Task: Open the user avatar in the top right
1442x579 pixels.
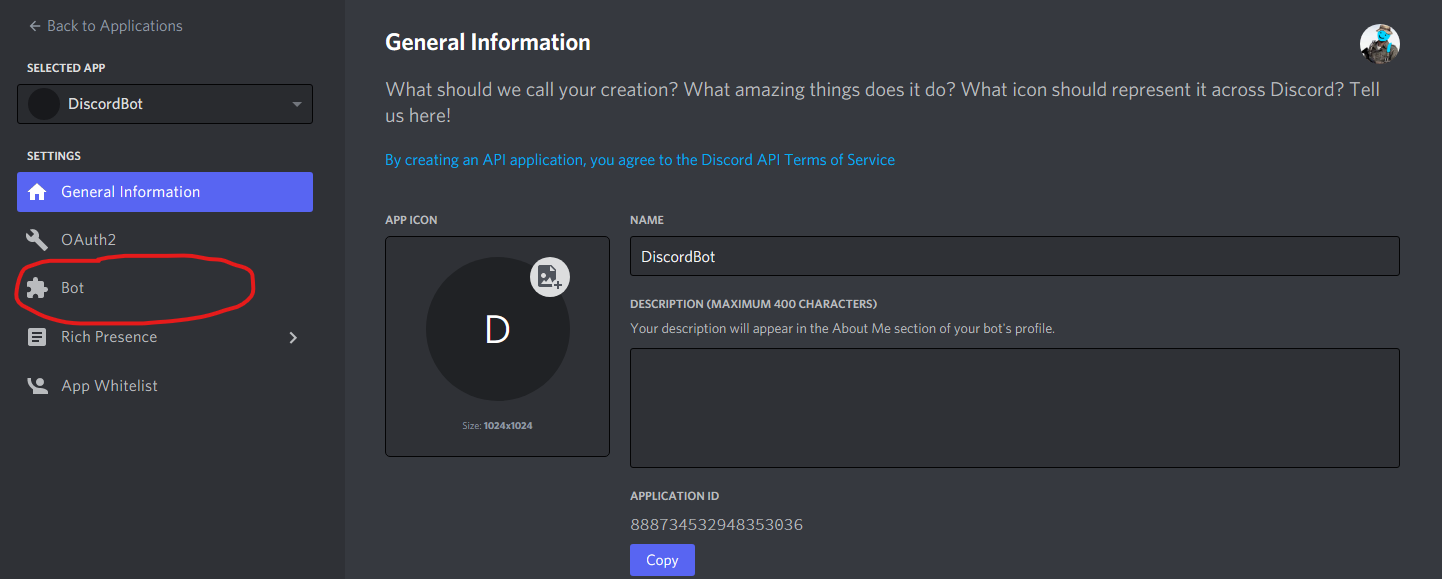Action: (1380, 44)
